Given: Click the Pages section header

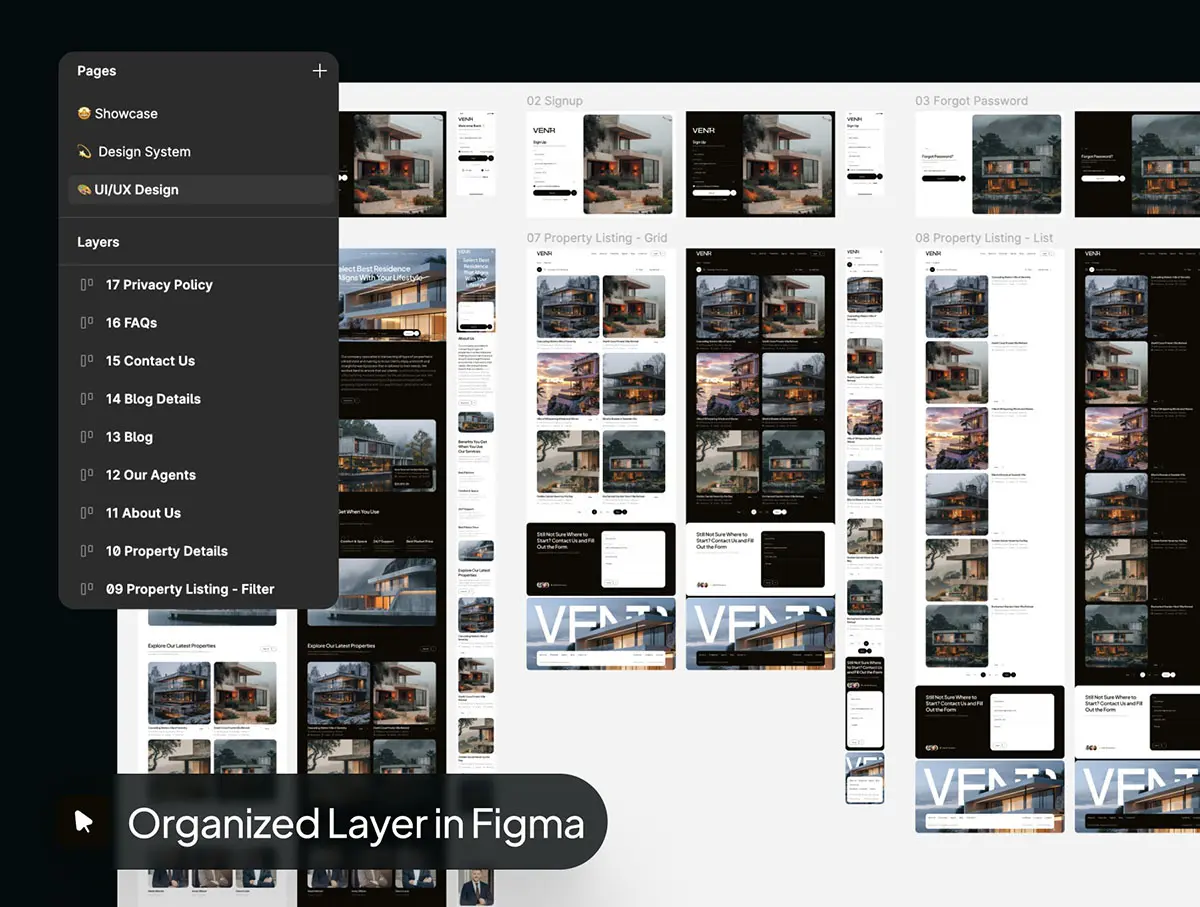Looking at the screenshot, I should tap(97, 71).
